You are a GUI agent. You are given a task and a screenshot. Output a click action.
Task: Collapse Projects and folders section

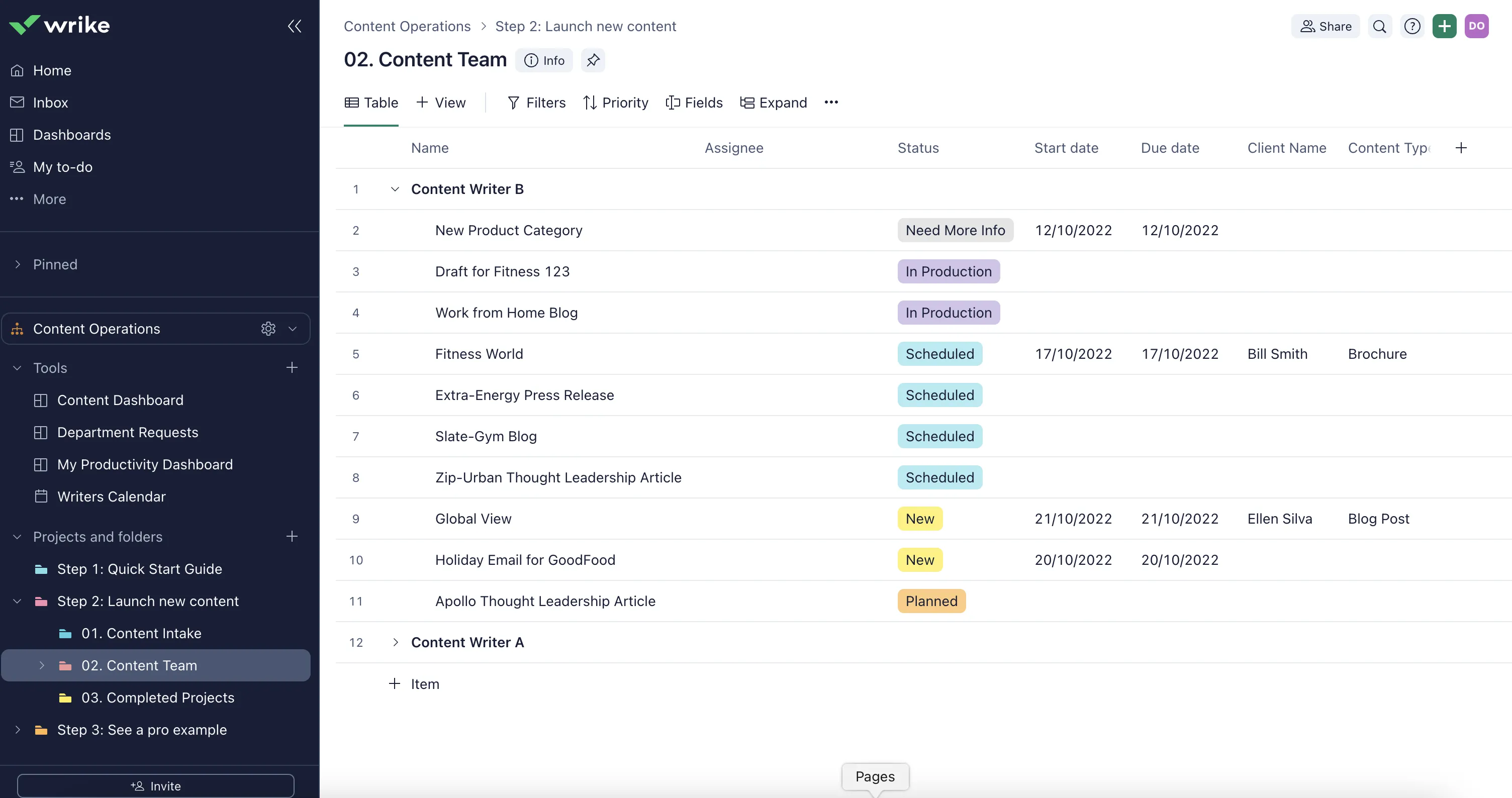tap(18, 537)
